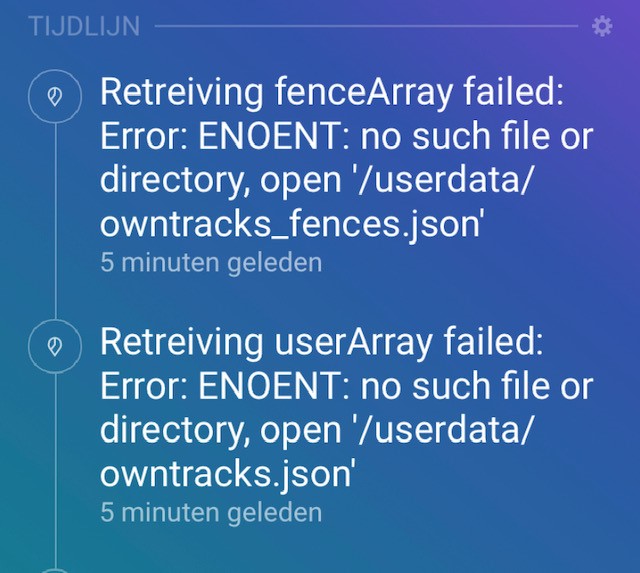Click "directory, open '/userdata/" in fenceArray message

pyautogui.click(x=316, y=180)
